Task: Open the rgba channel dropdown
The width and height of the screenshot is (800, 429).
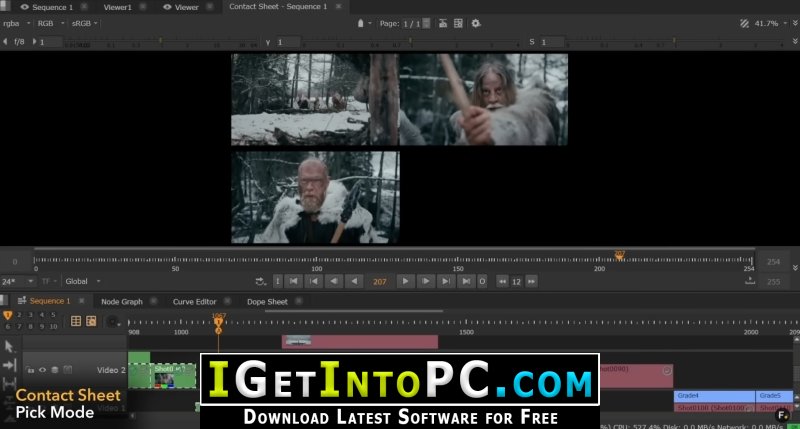Action: 16,23
